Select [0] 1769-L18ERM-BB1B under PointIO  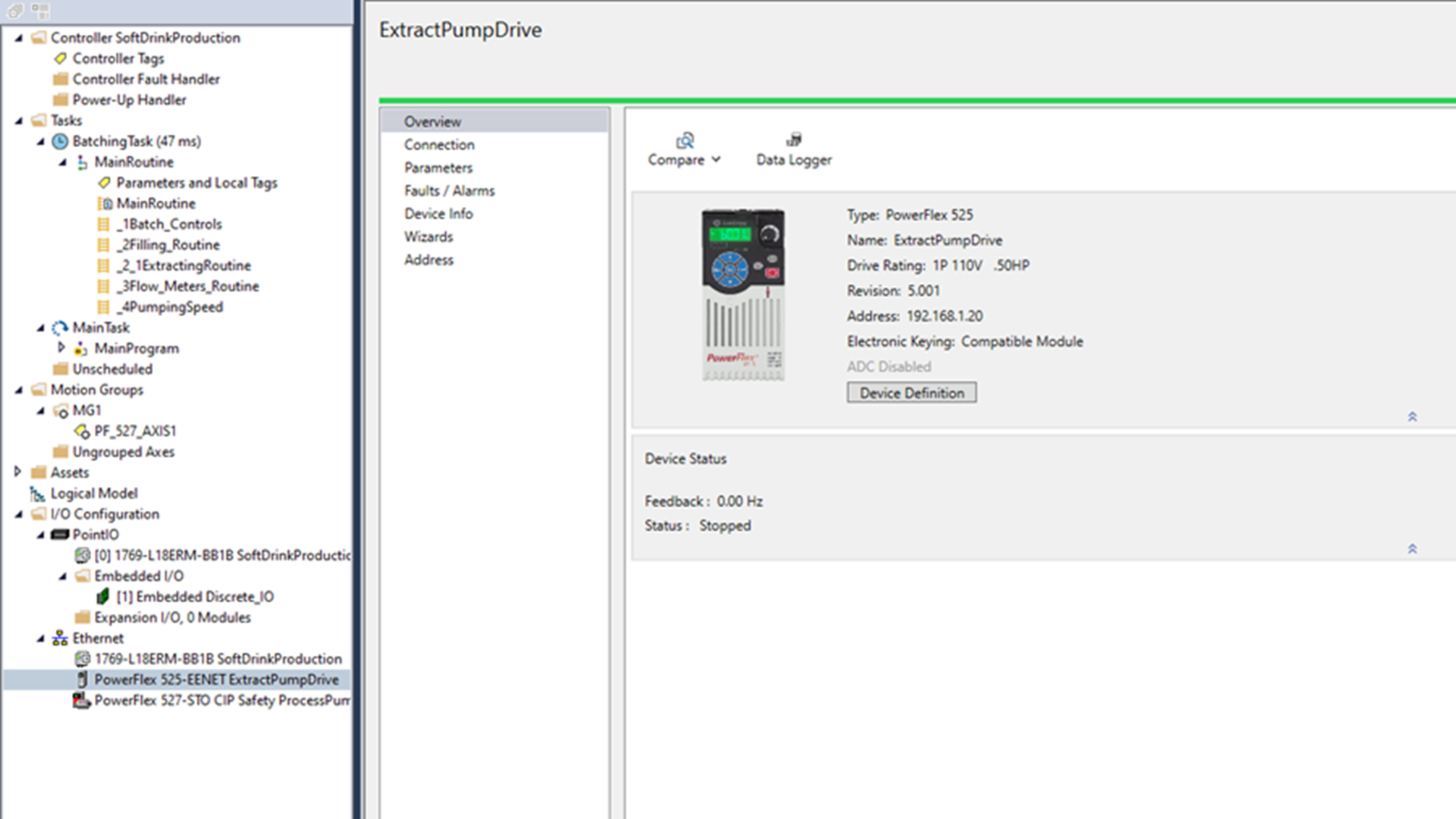(x=221, y=555)
